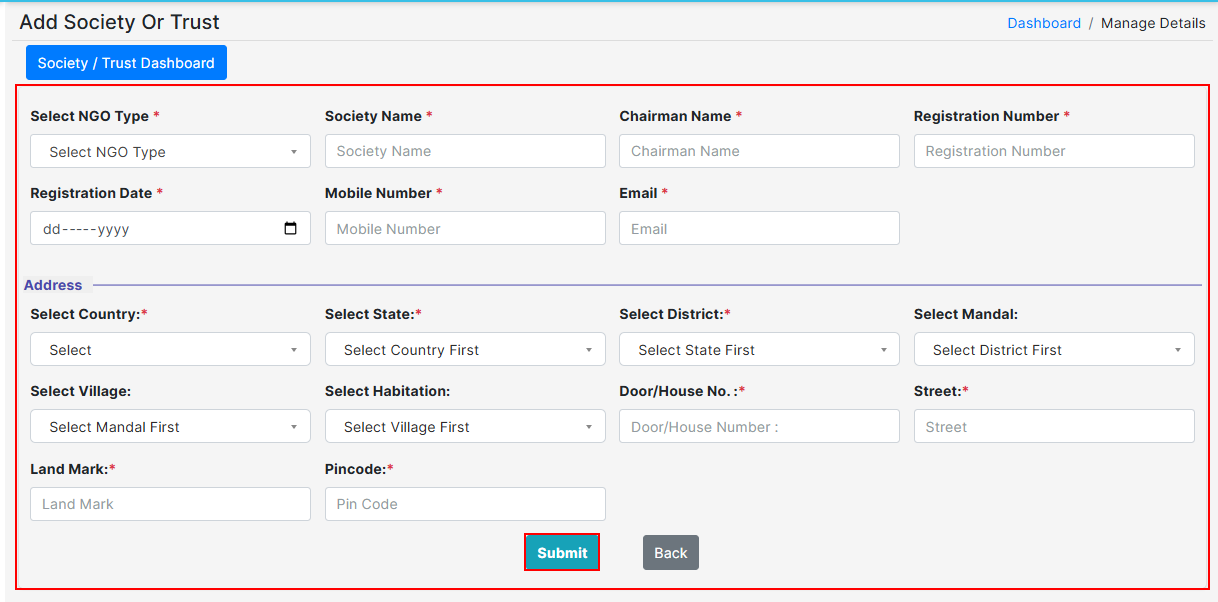Go to Dashboard breadcrumb link
Screen dimensions: 1218x602
[x=1044, y=23]
